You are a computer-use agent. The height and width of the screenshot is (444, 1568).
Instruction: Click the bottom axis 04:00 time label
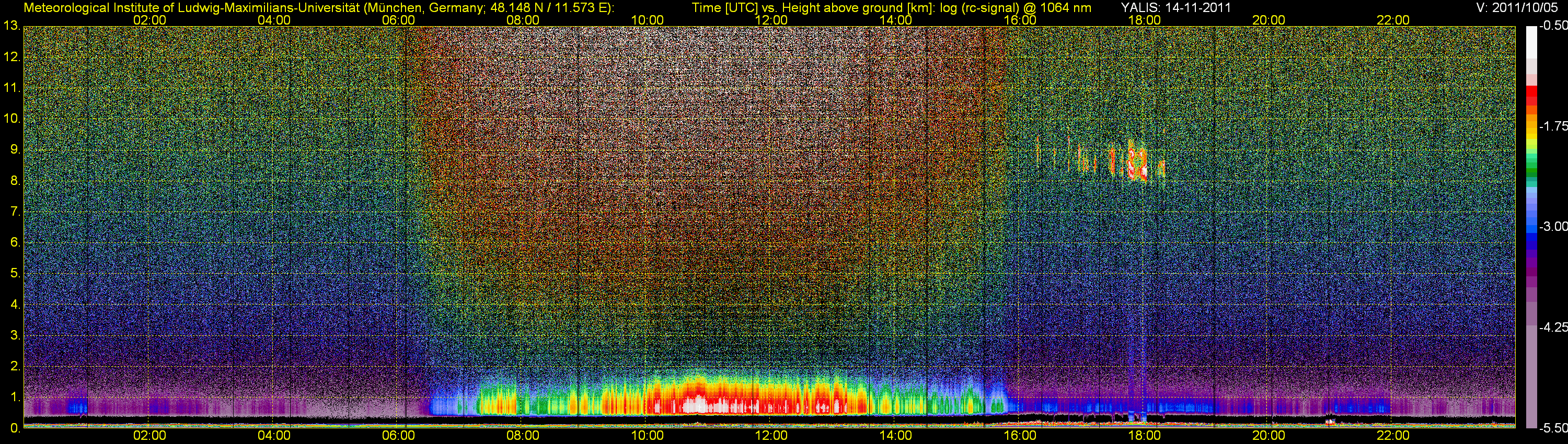pos(274,436)
